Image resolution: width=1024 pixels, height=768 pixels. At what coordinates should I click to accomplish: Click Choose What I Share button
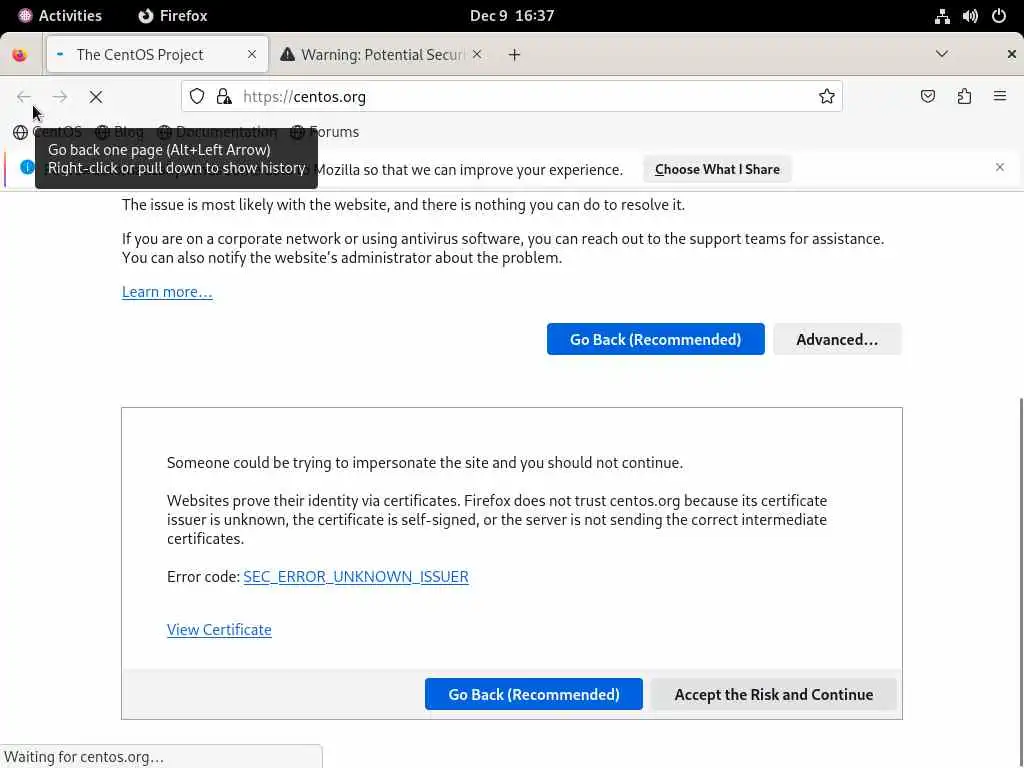pyautogui.click(x=717, y=169)
